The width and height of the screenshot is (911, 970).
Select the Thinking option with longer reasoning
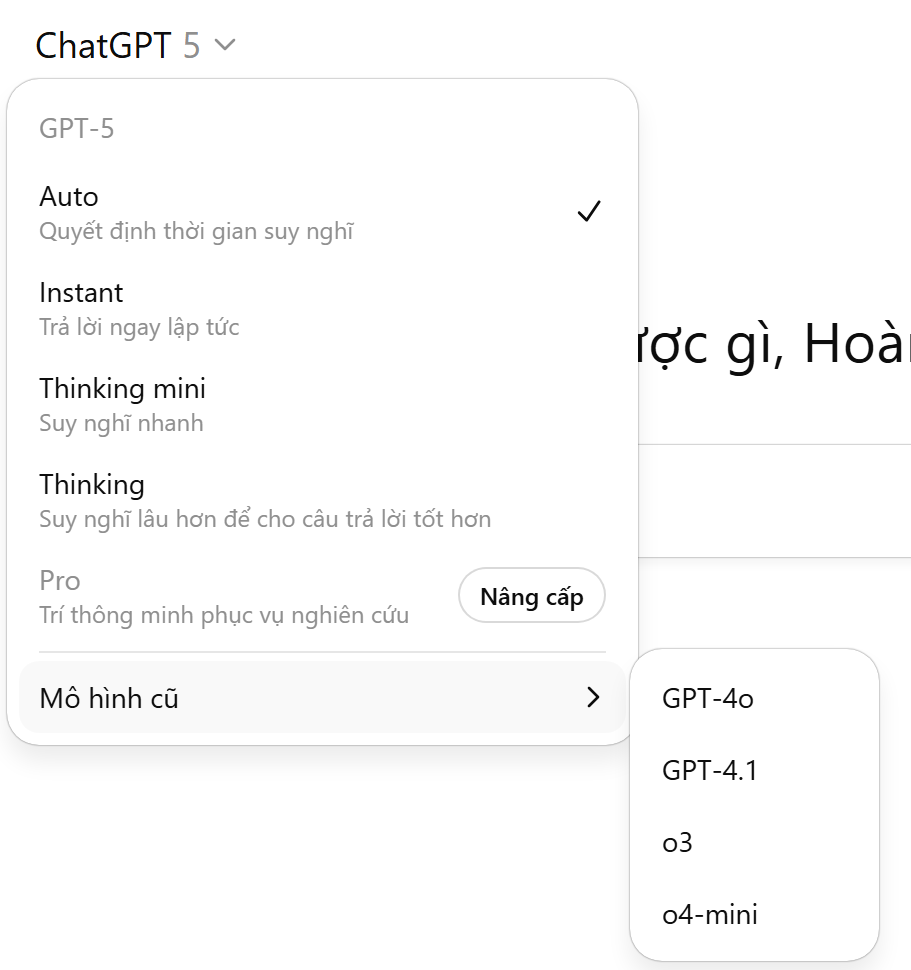pos(92,484)
